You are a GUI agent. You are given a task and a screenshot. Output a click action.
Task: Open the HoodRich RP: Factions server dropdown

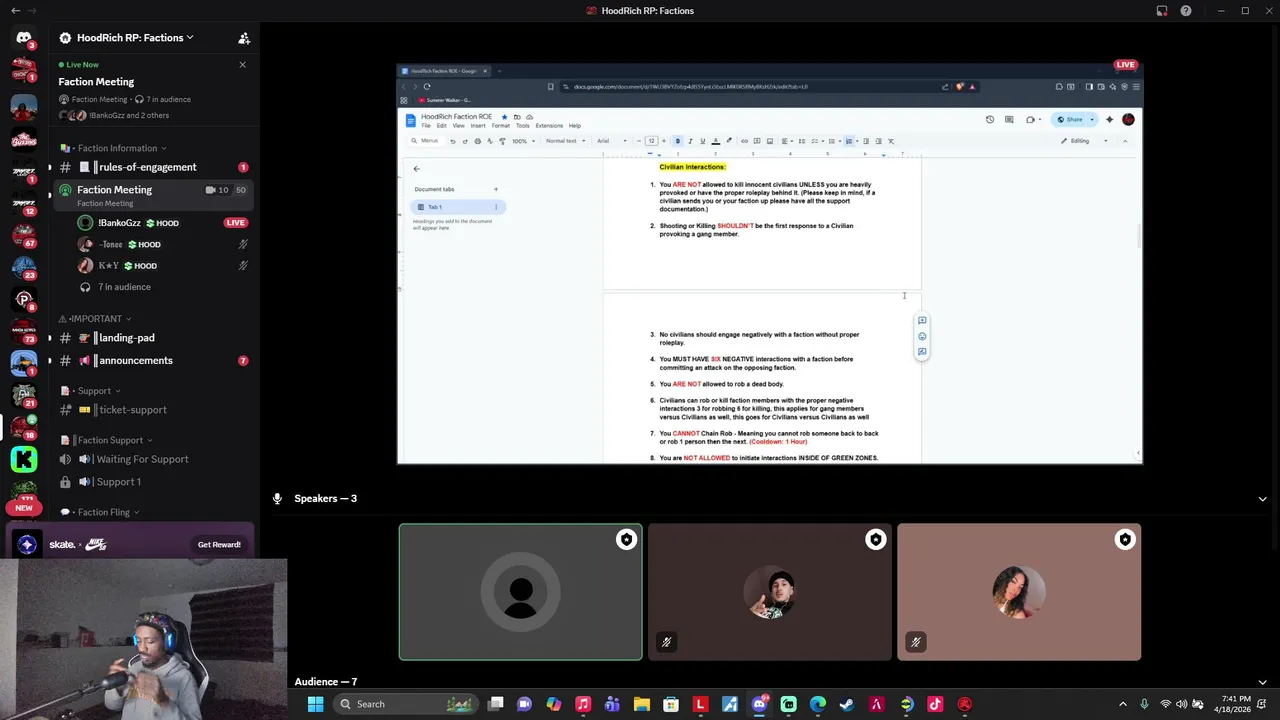(135, 38)
